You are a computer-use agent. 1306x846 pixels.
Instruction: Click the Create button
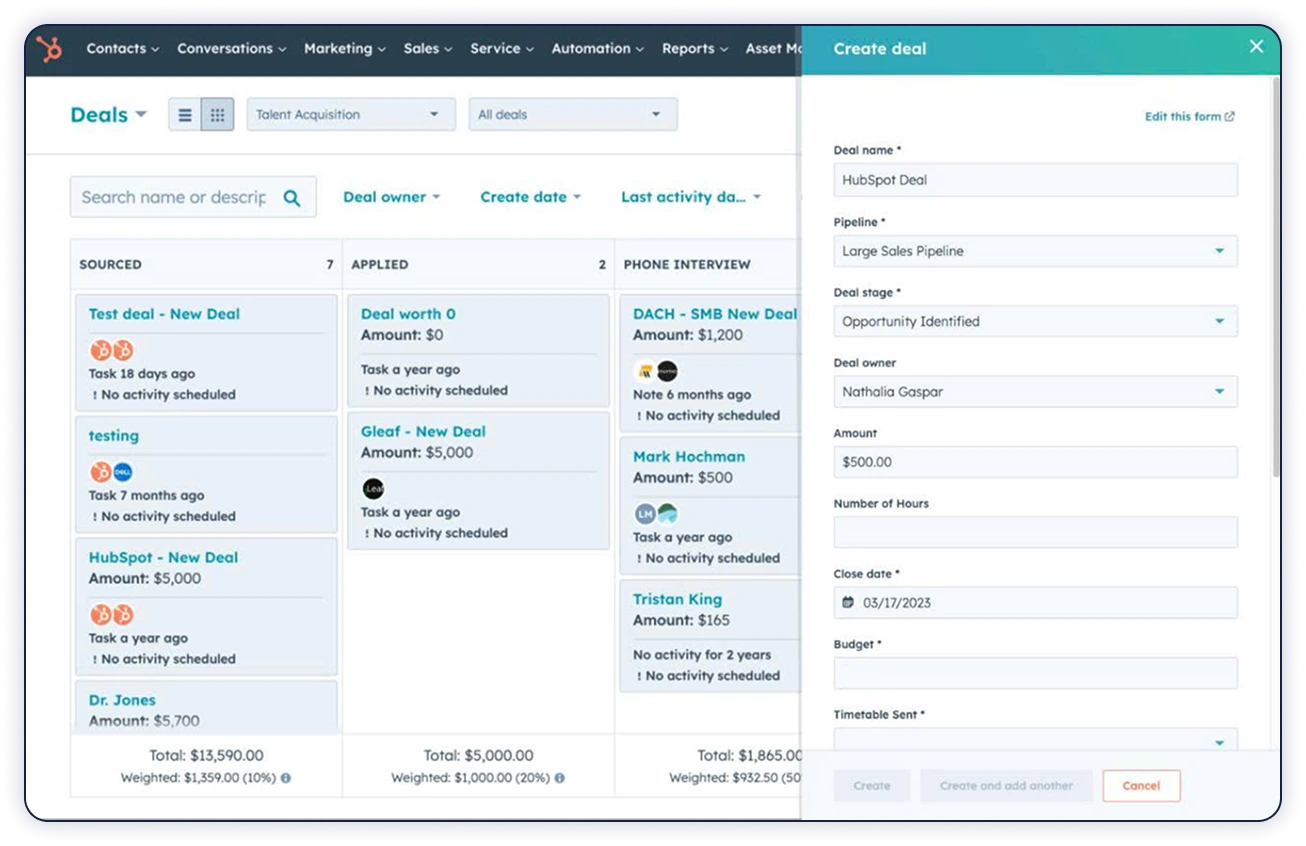[872, 786]
